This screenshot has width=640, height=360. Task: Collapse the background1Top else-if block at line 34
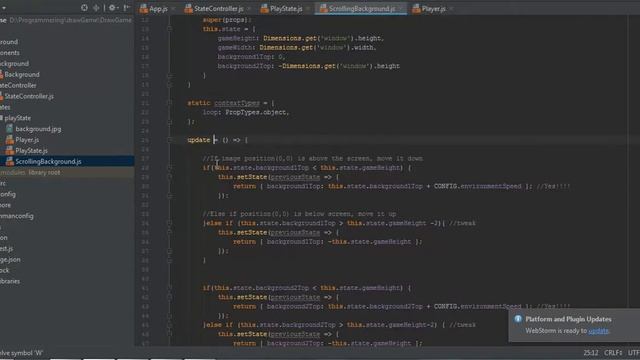point(169,223)
